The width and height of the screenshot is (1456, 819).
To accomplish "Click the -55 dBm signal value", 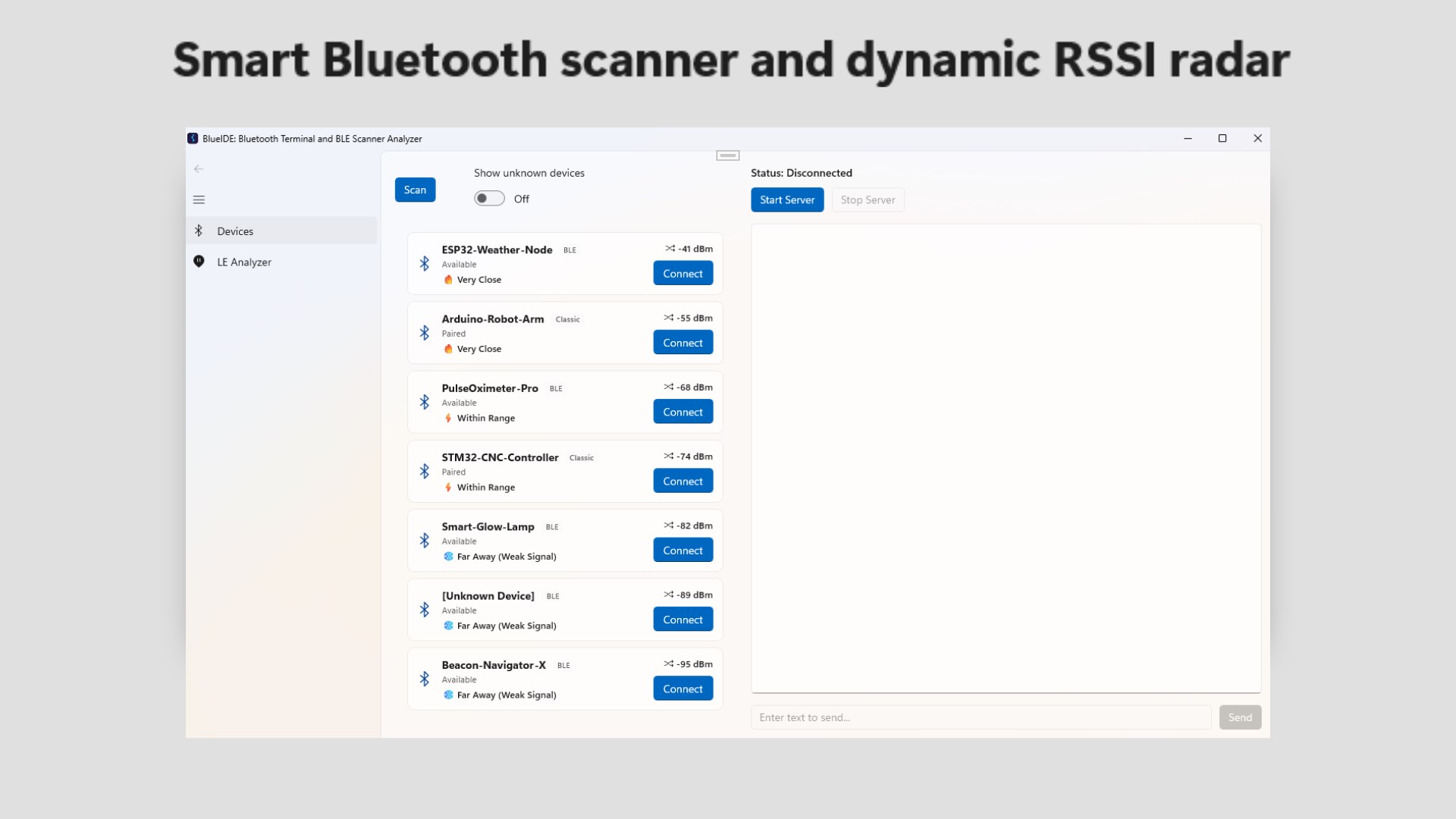I will point(695,318).
